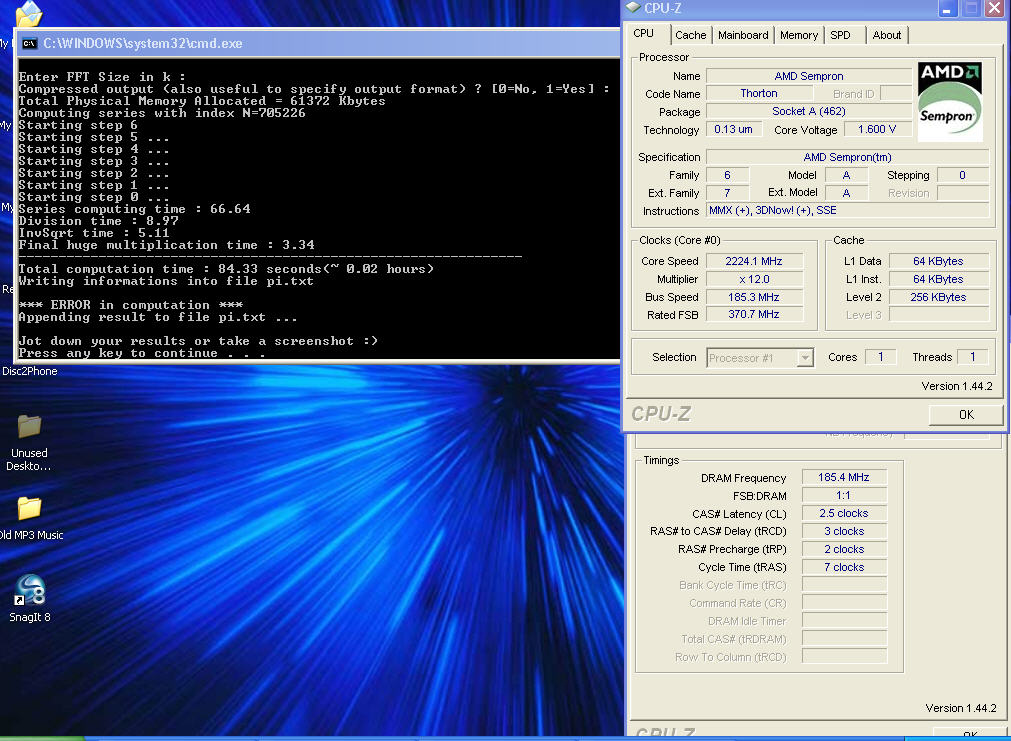
Task: Click the Multiplier value x 12.0
Action: [754, 279]
